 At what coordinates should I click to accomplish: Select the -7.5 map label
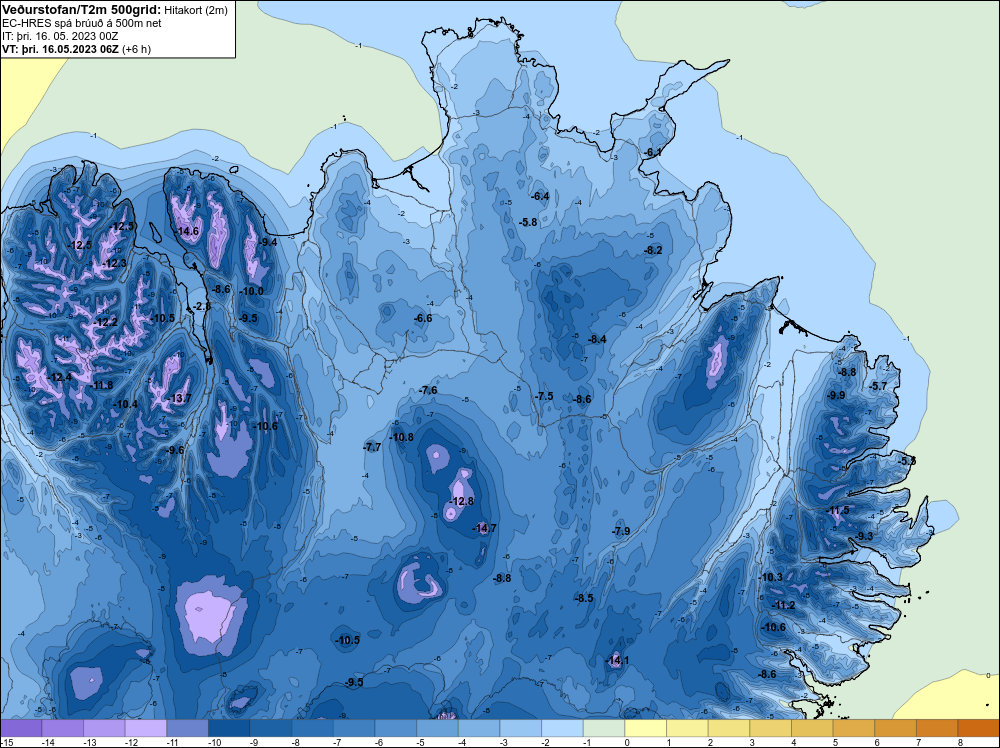click(543, 396)
